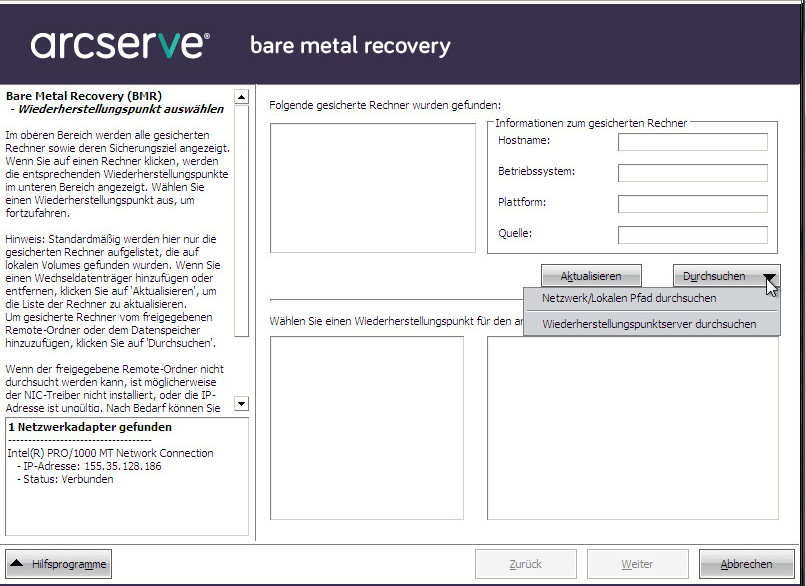This screenshot has width=806, height=586.
Task: Click the 'IP-Adresse: 155.35.128.186' line
Action: click(x=92, y=466)
